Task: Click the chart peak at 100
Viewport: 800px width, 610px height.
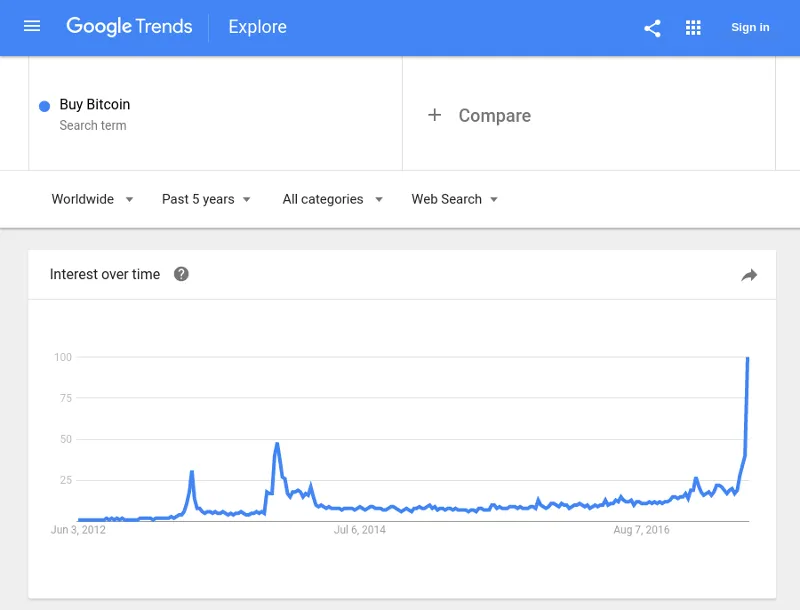Action: [x=747, y=358]
